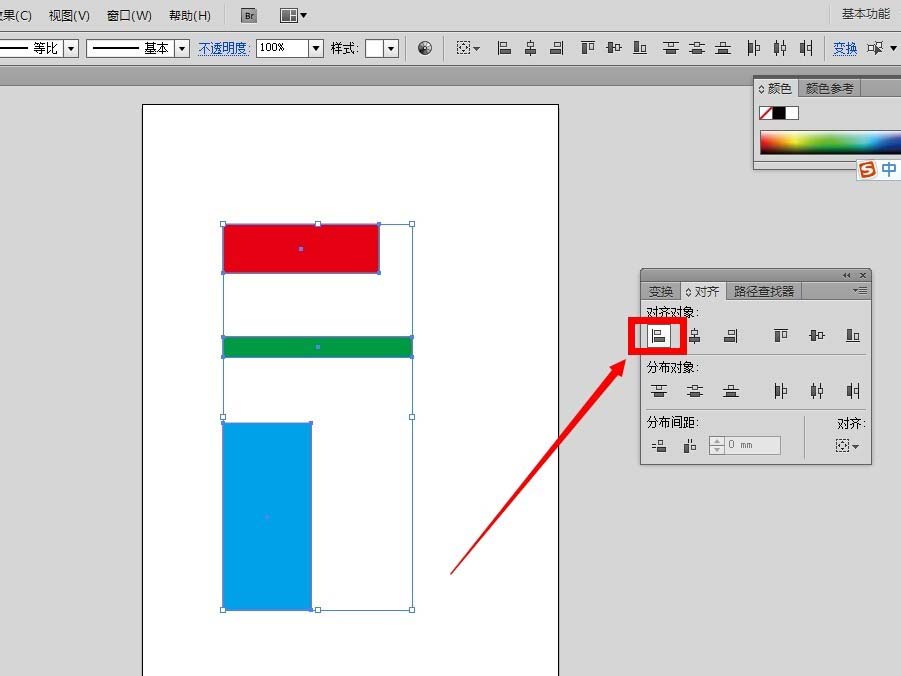Click horizontal distribute spacing icon in Align panel

pyautogui.click(x=690, y=445)
